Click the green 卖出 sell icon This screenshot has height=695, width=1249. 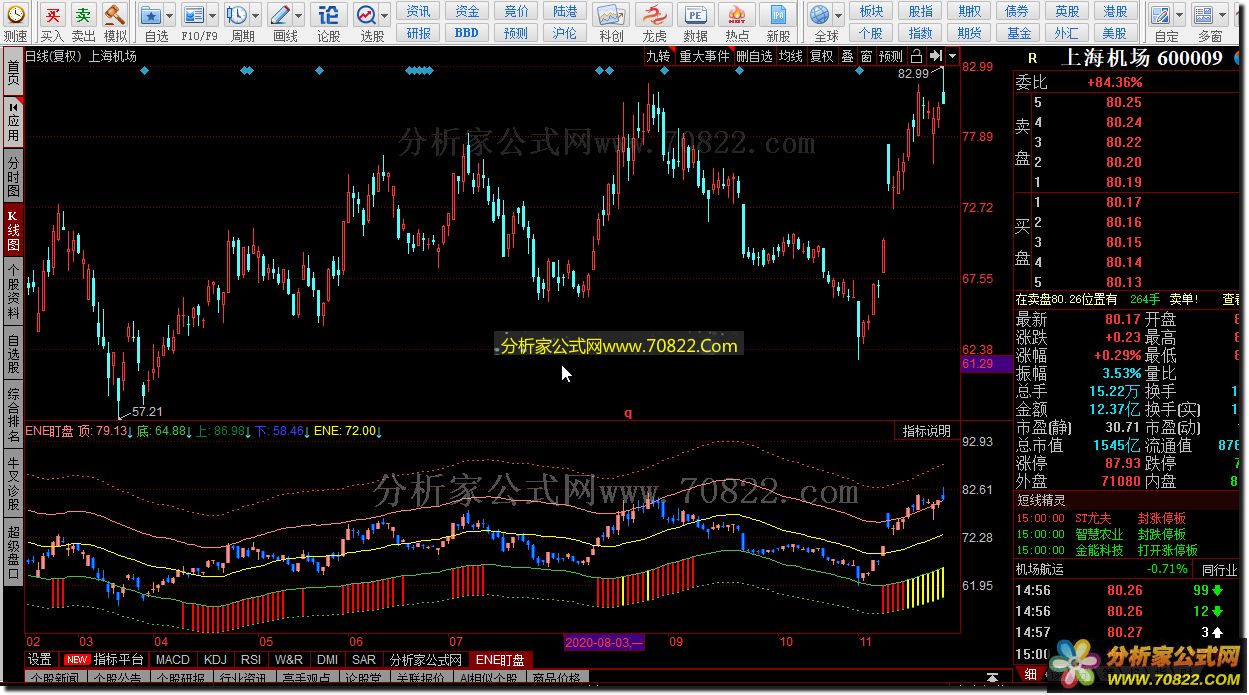tap(84, 15)
